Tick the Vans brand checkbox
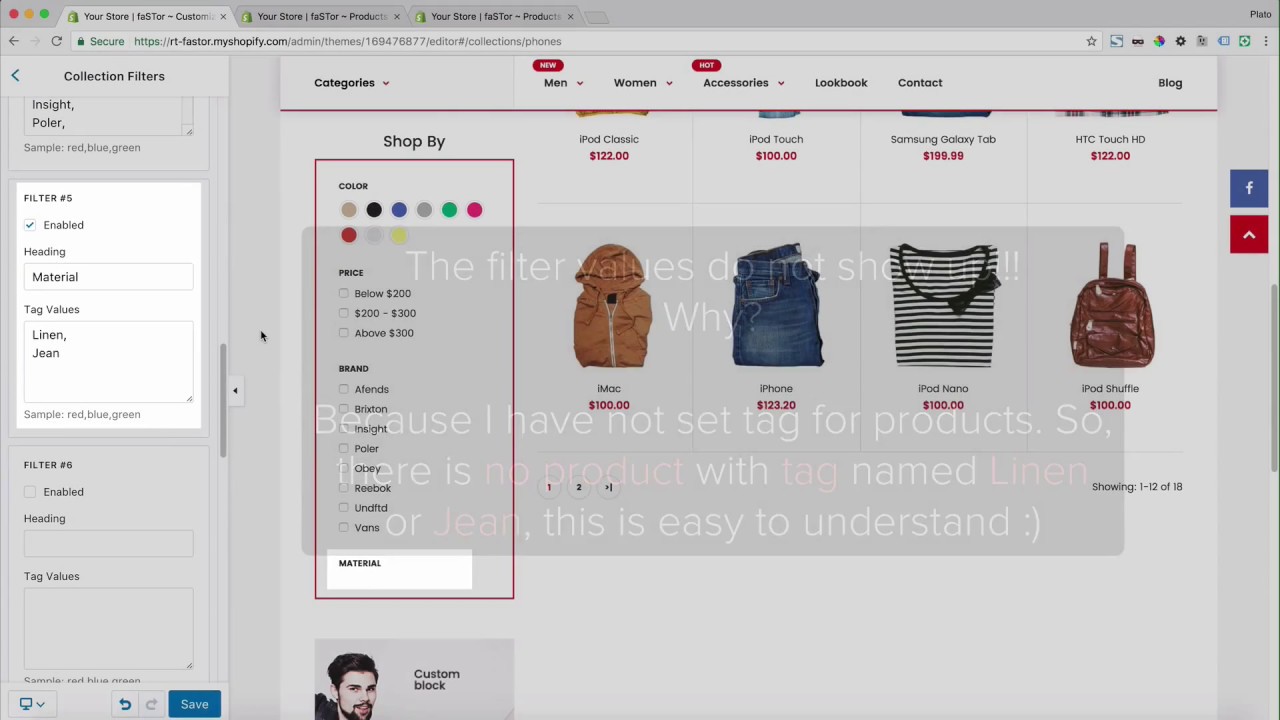Image resolution: width=1280 pixels, height=720 pixels. 344,528
